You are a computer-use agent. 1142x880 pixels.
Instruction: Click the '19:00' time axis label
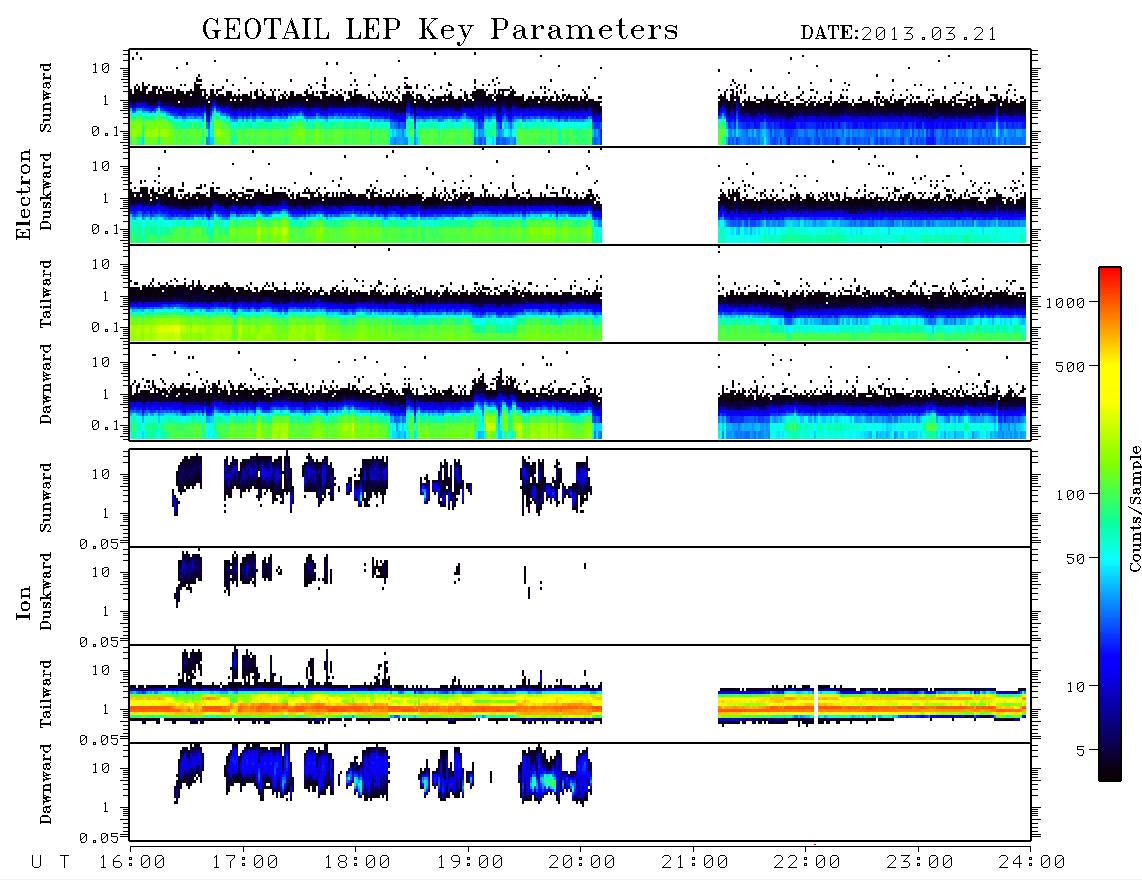tap(470, 862)
